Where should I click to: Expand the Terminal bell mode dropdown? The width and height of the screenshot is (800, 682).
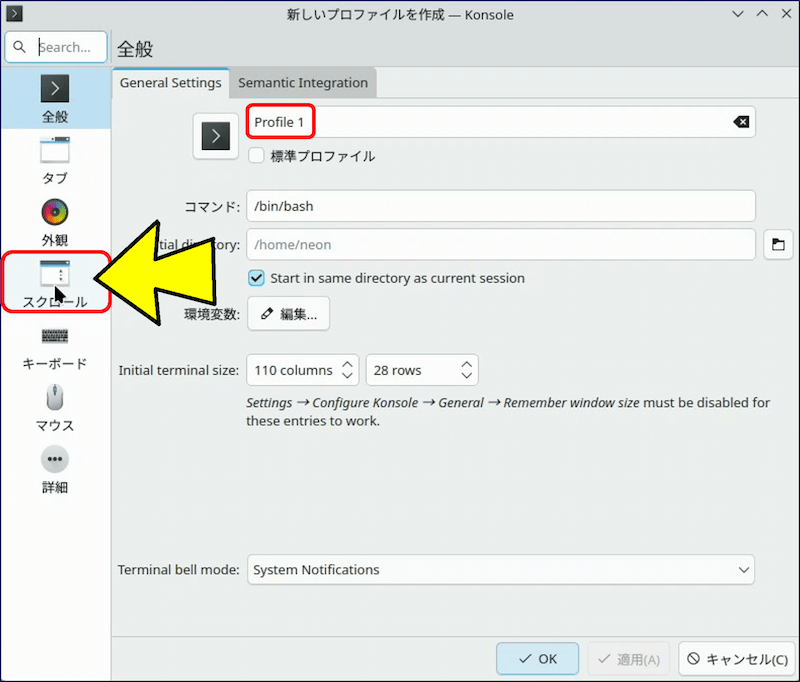tap(500, 570)
